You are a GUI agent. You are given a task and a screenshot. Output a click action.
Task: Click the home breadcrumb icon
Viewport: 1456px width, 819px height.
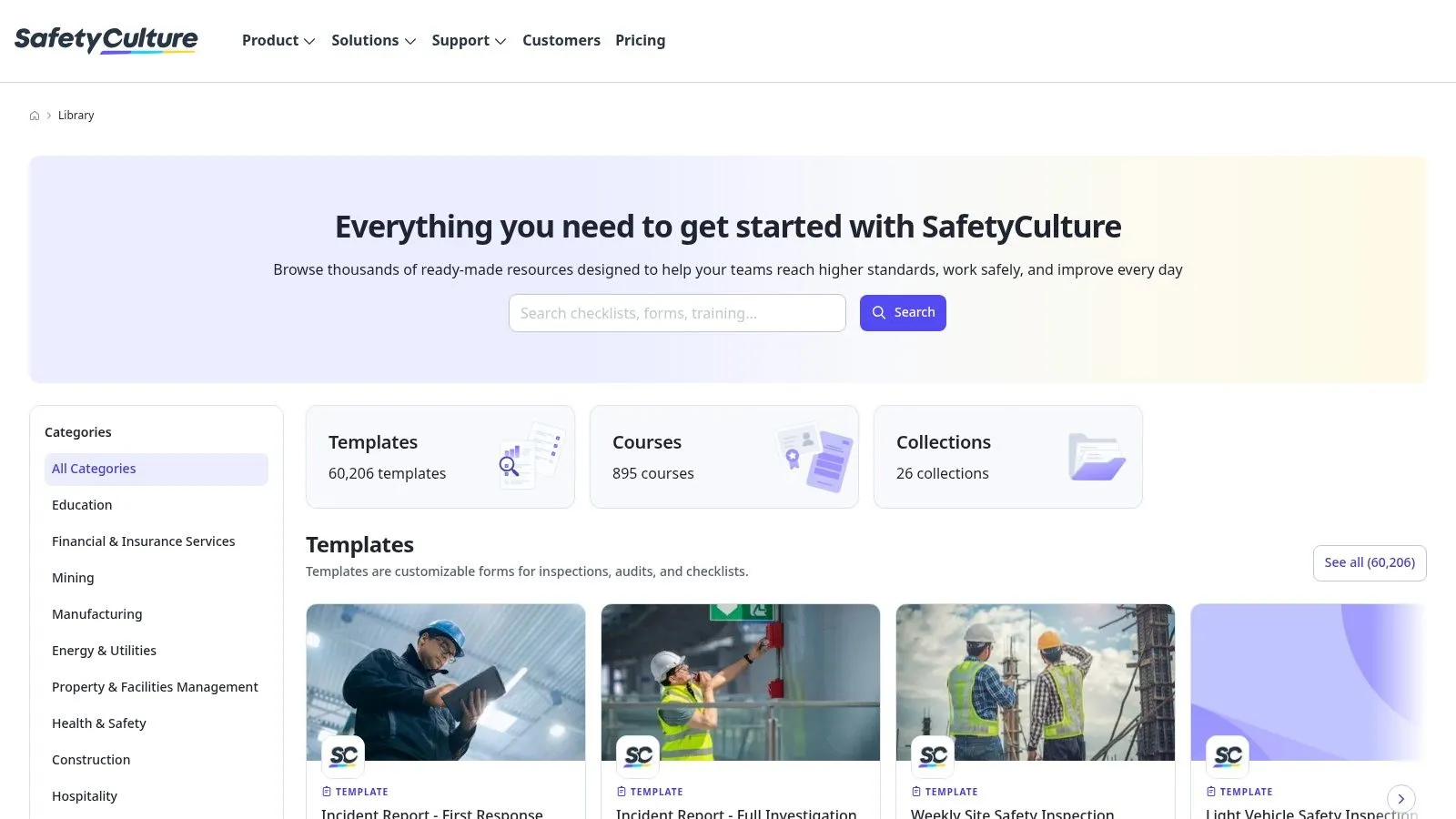[35, 116]
